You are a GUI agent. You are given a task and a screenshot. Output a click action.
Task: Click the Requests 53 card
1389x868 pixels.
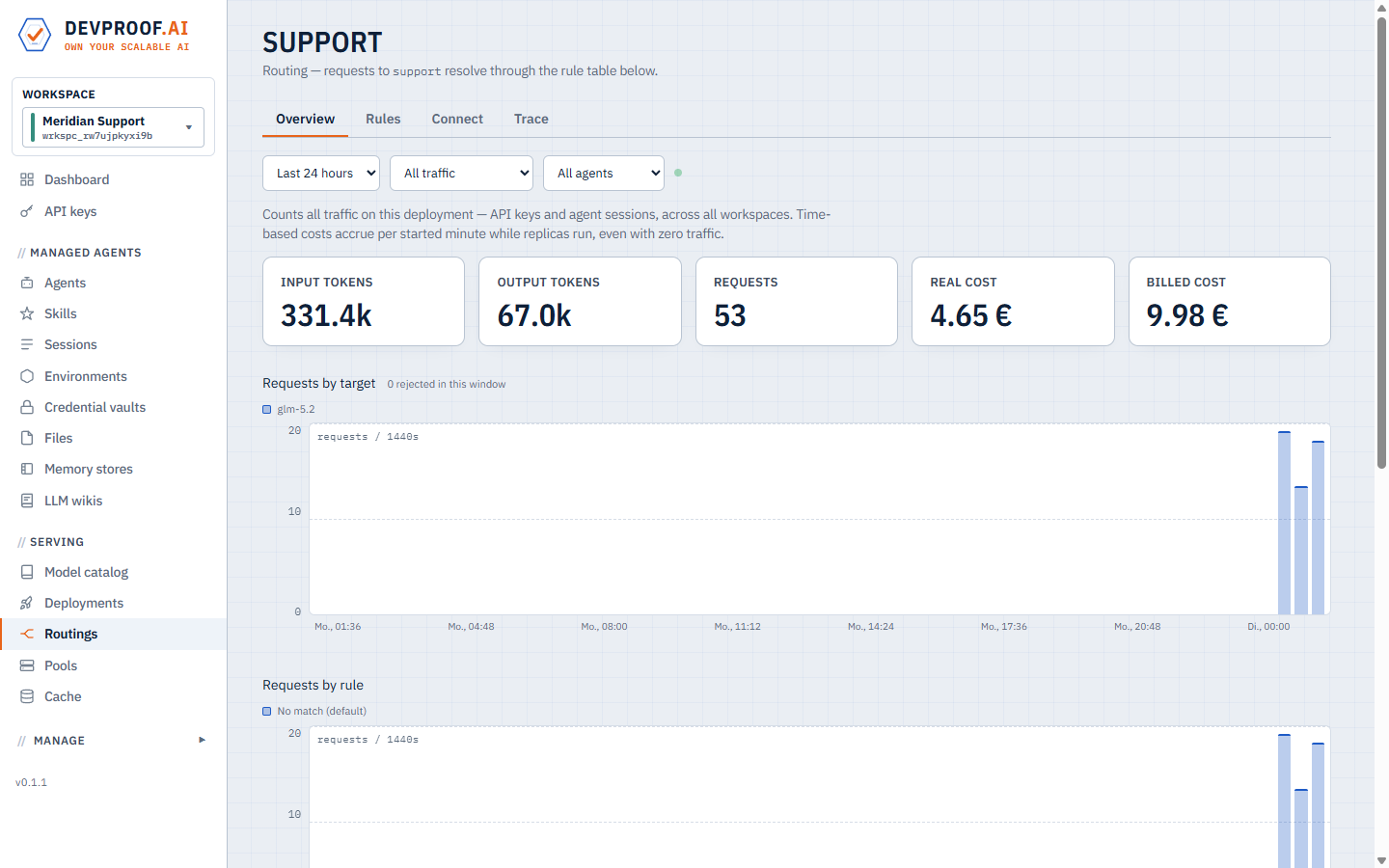point(797,301)
